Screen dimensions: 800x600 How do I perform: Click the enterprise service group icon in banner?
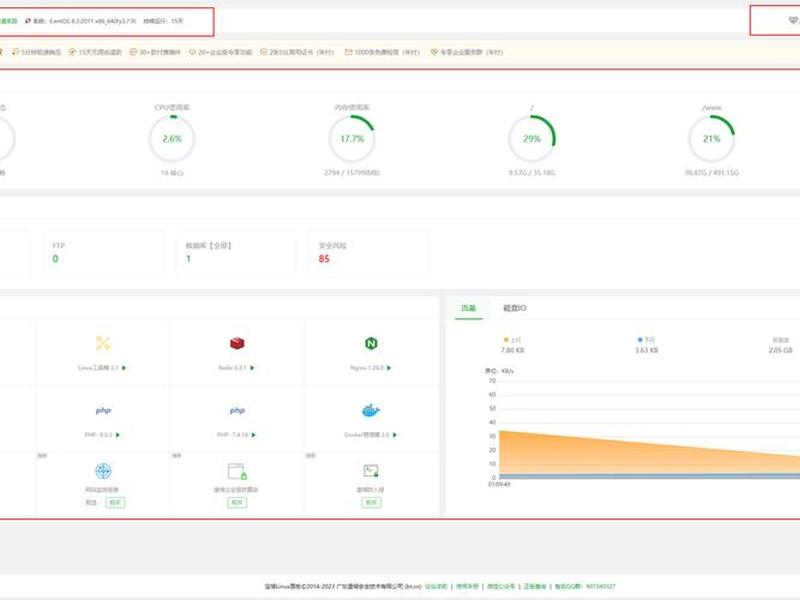(x=434, y=52)
